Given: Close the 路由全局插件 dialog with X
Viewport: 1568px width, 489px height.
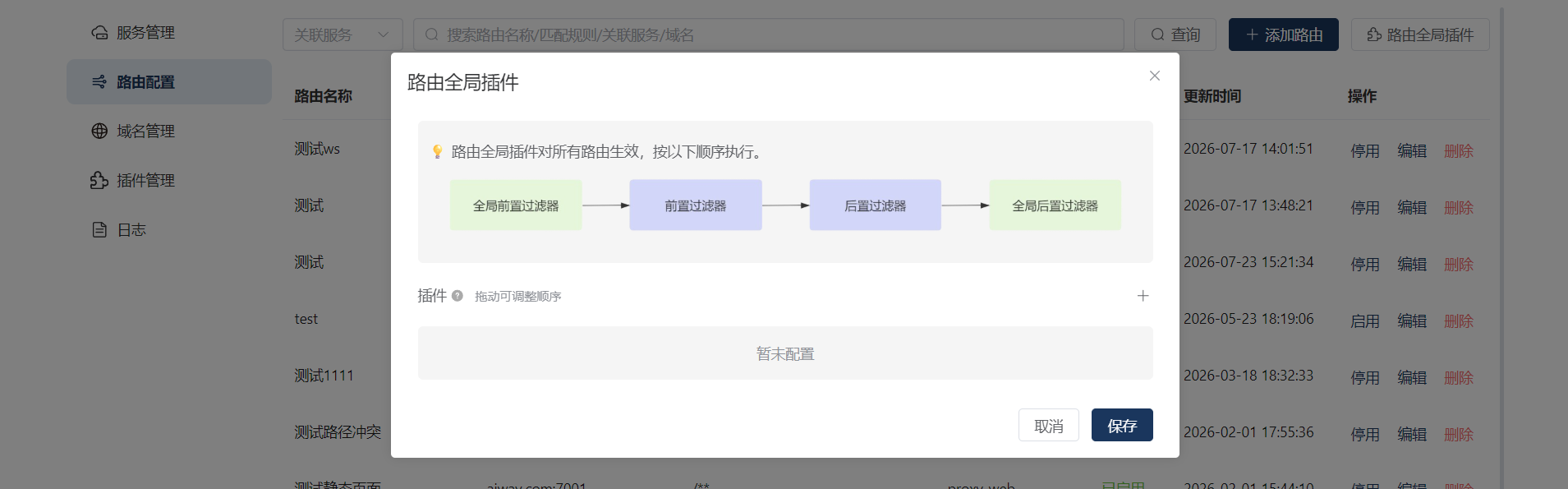Looking at the screenshot, I should tap(1155, 76).
